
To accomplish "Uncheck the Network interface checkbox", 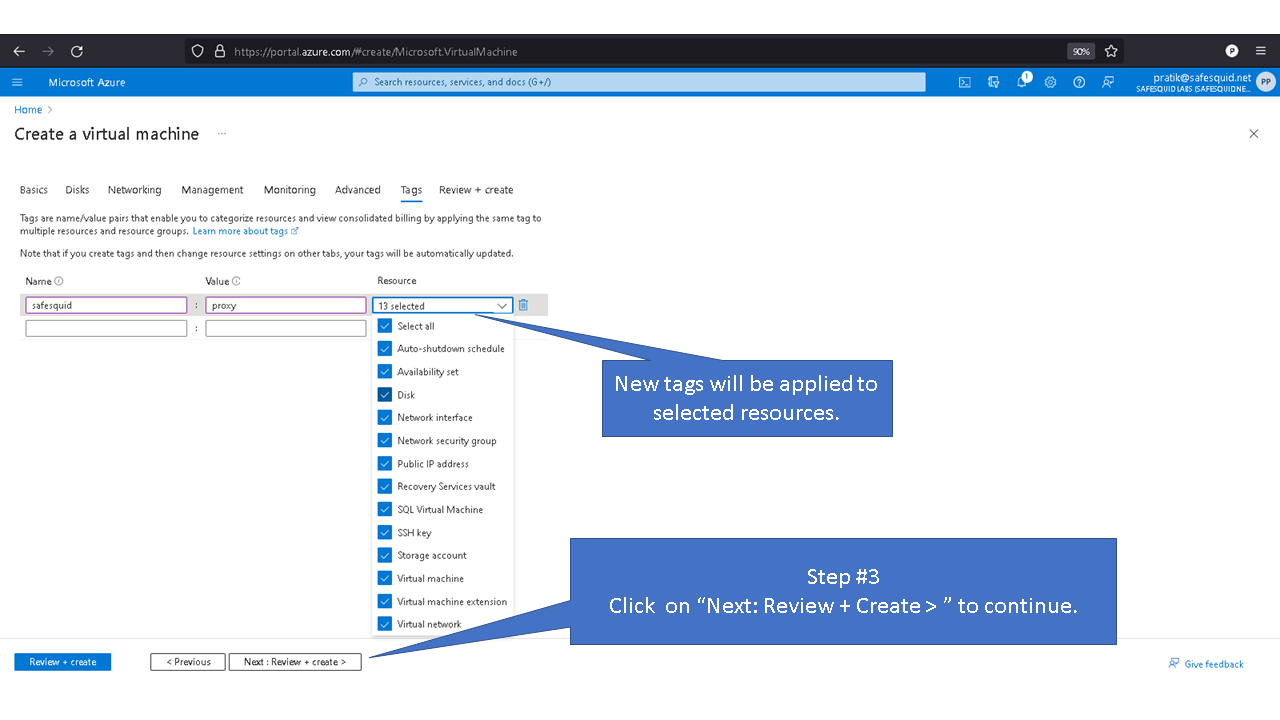I will pyautogui.click(x=385, y=418).
